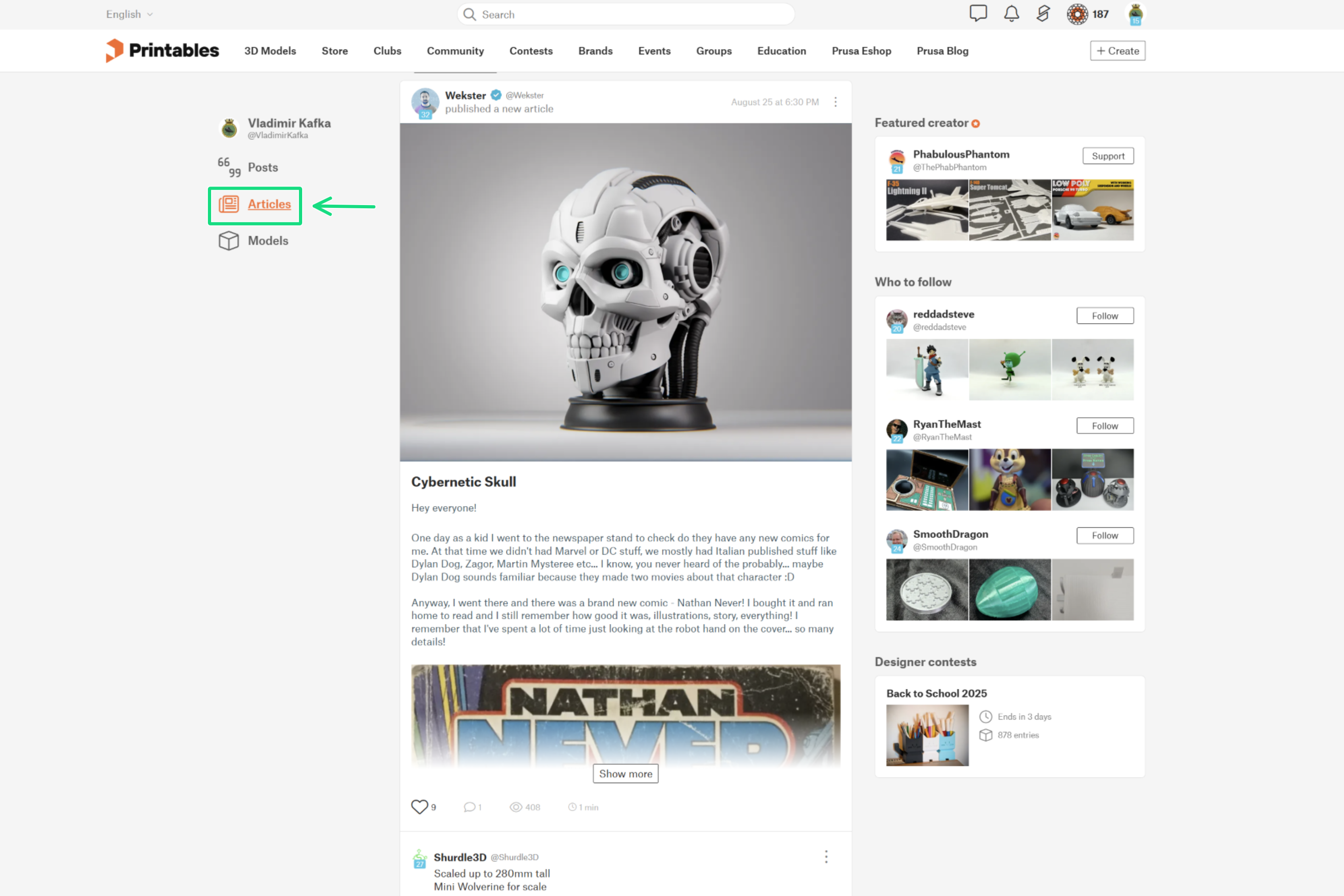
Task: Open the messages chat bubble icon
Action: pyautogui.click(x=978, y=13)
